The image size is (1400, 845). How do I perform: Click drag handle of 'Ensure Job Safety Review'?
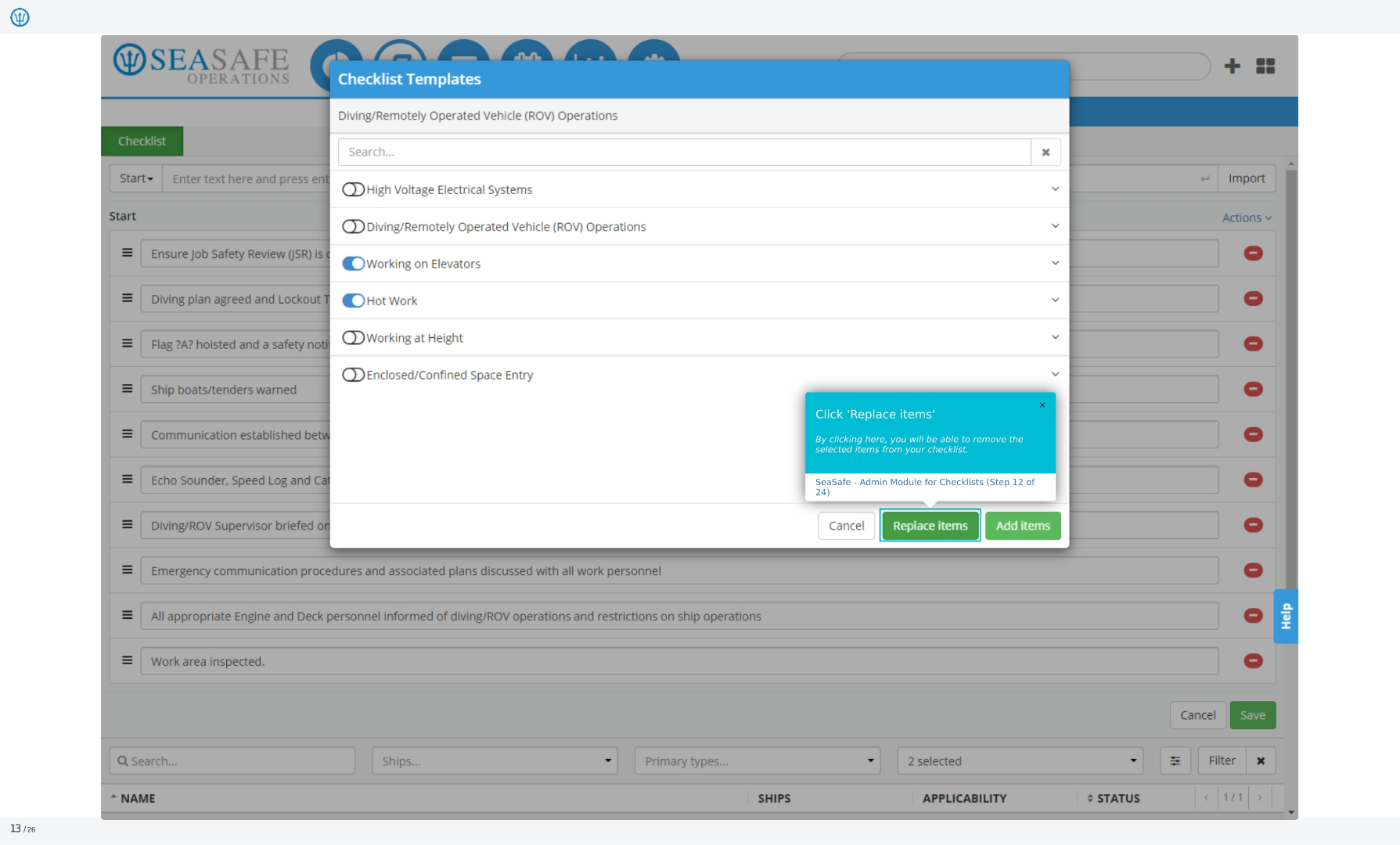(127, 253)
